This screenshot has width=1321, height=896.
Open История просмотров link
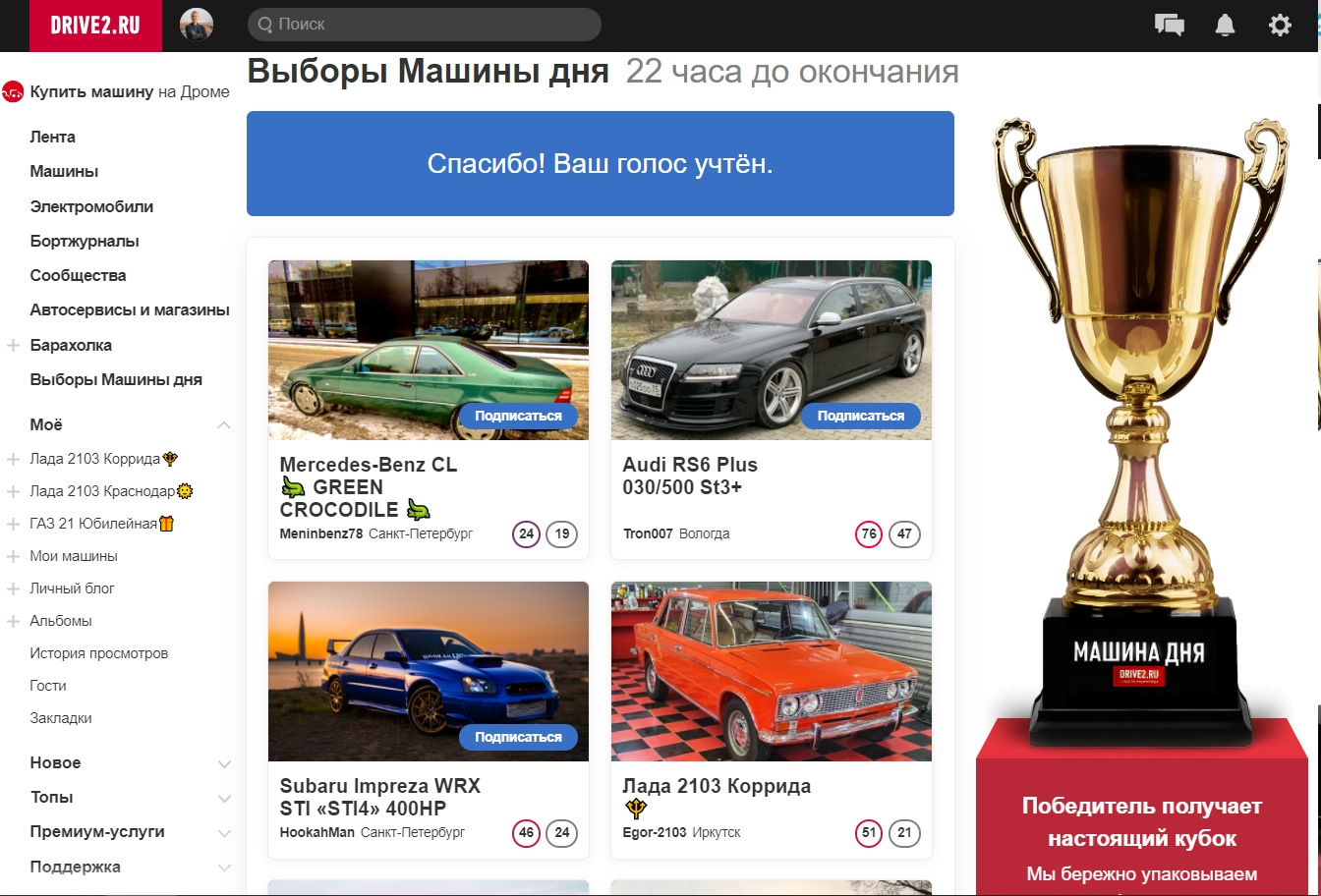(x=98, y=653)
